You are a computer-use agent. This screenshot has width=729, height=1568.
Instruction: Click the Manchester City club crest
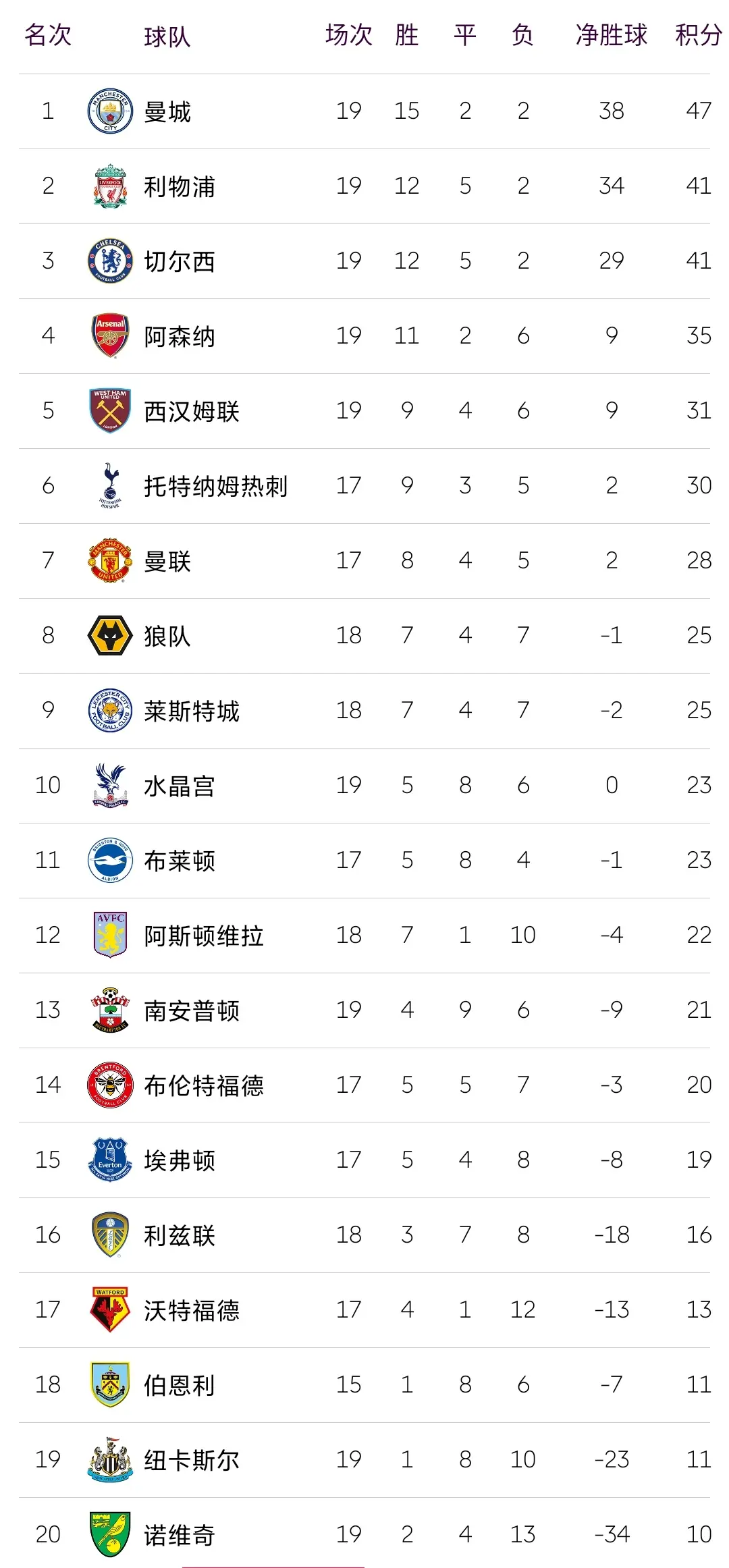tap(110, 111)
